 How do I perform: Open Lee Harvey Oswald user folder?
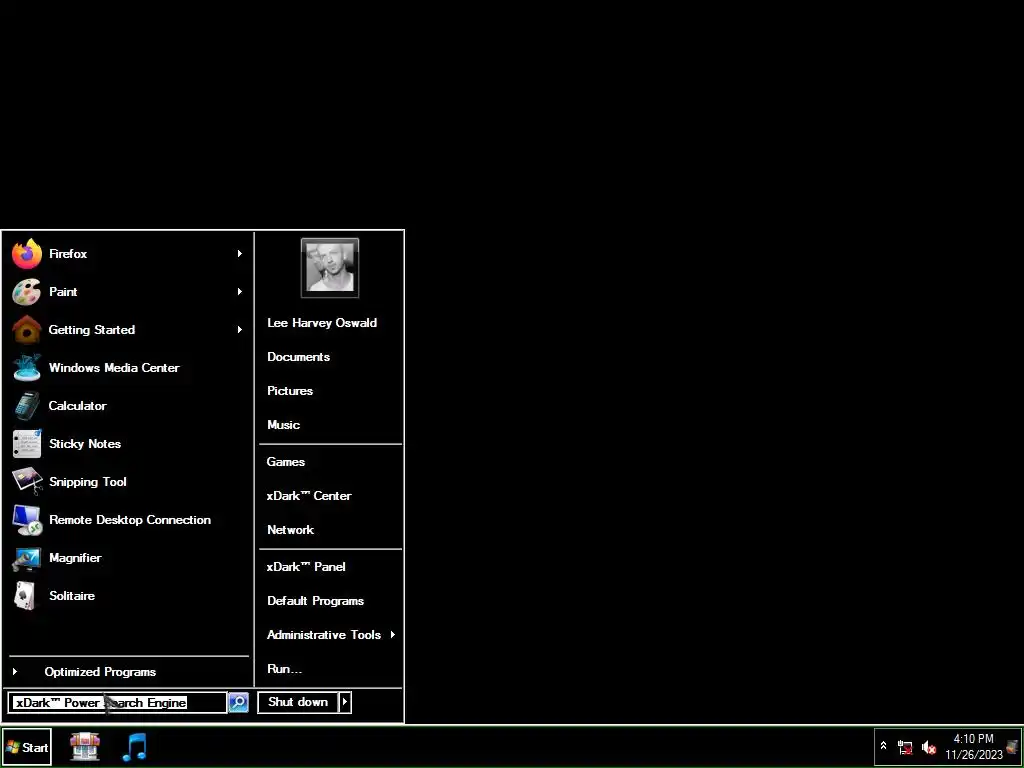(x=322, y=323)
